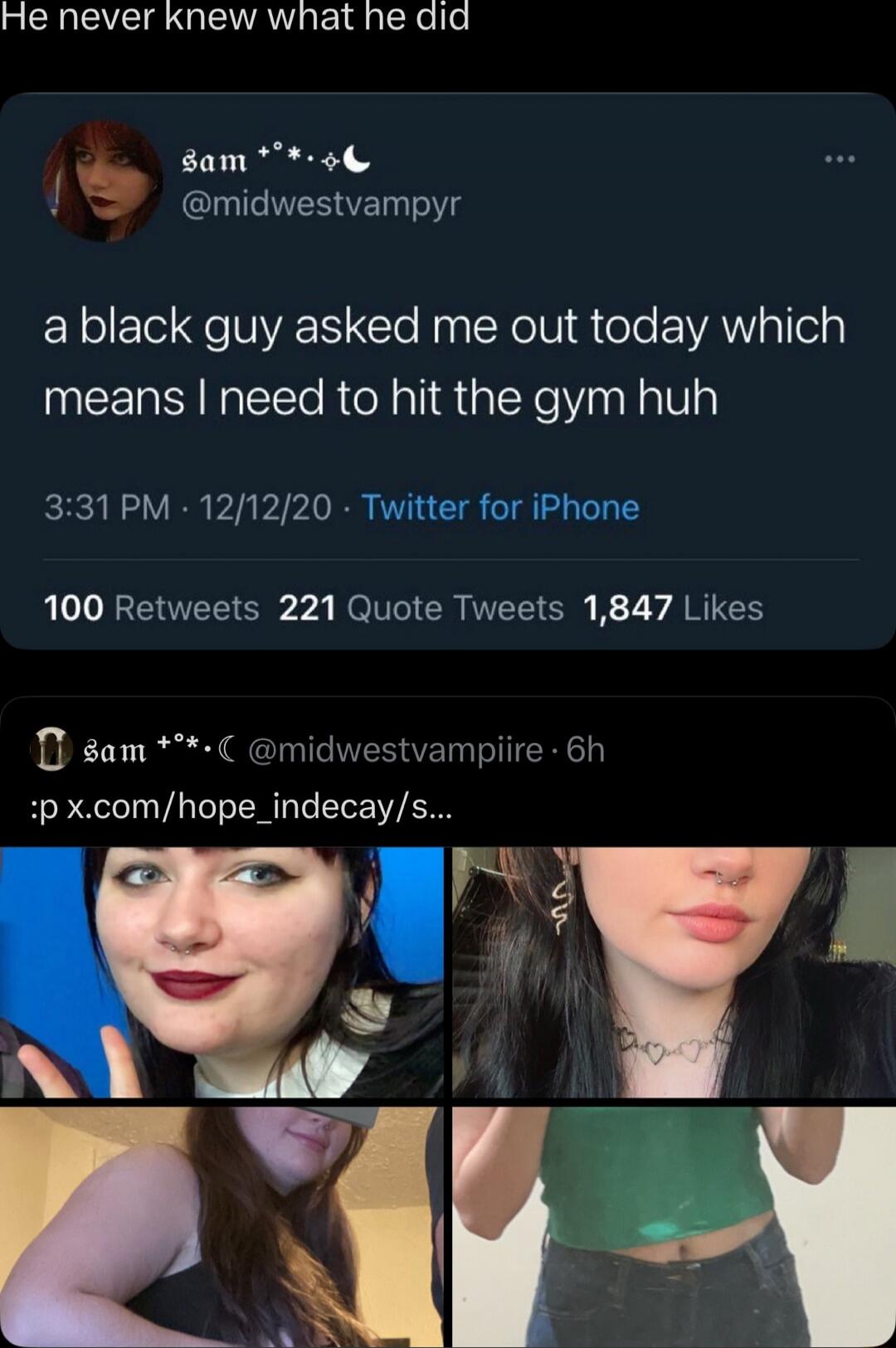
Task: Tap the "He never knew what he did" caption
Action: pos(235,17)
